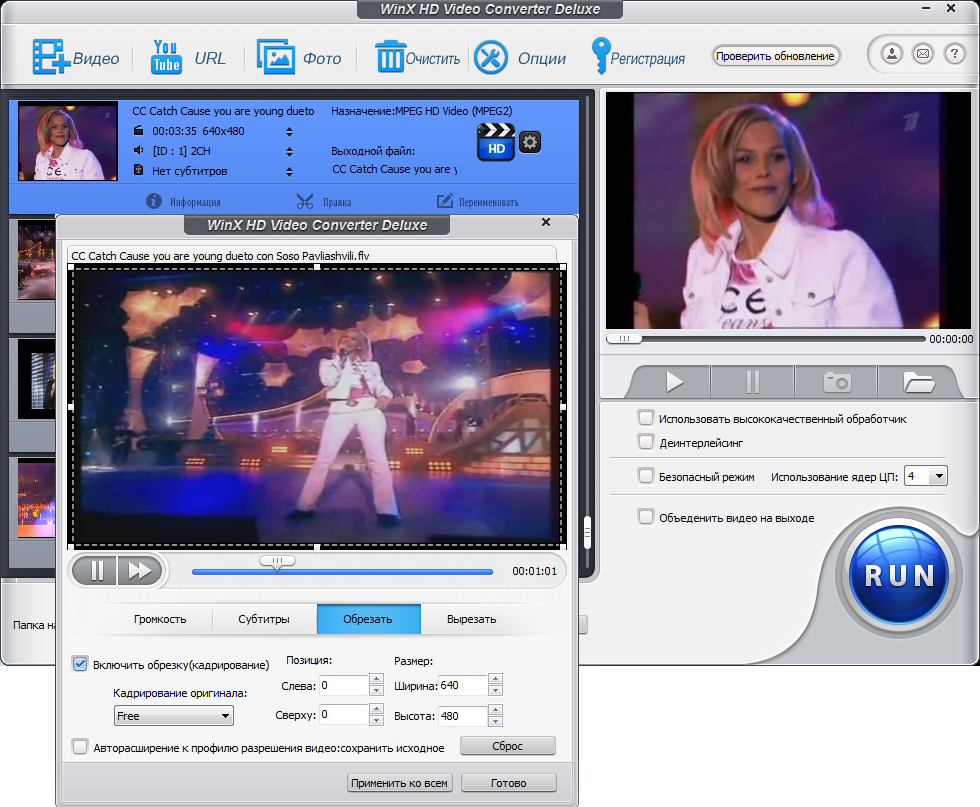Open output settings gear icon
This screenshot has width=980, height=807.
[530, 142]
